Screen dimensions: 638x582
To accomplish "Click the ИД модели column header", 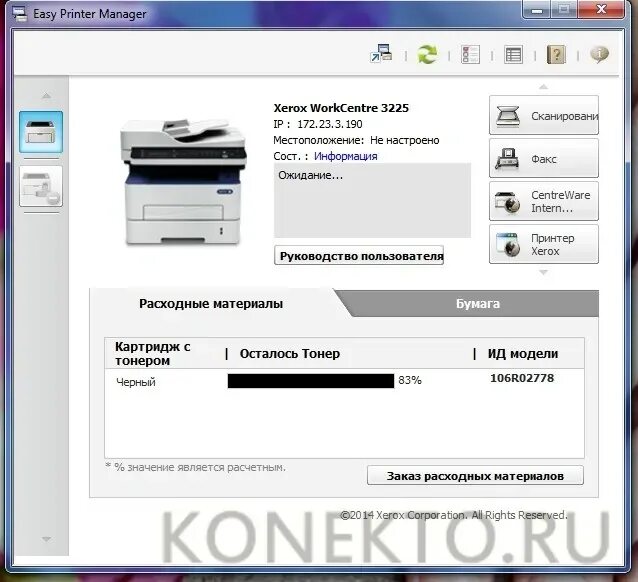I will [523, 354].
